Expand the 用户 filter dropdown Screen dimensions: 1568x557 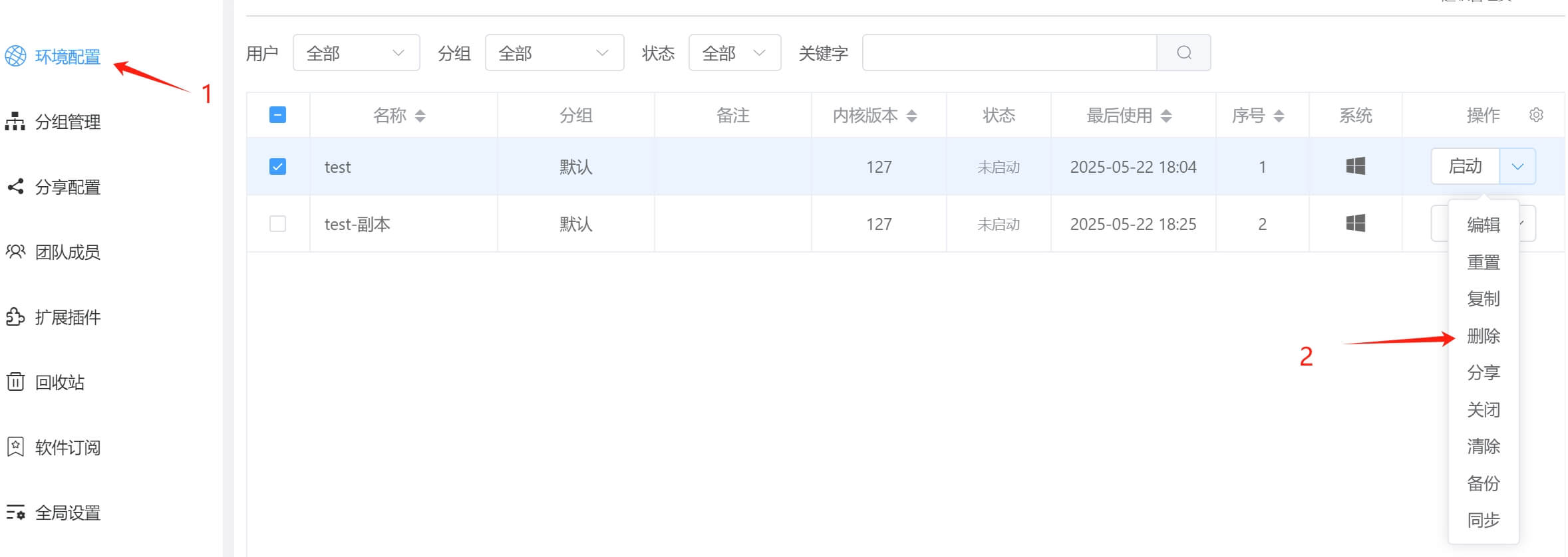tap(356, 53)
